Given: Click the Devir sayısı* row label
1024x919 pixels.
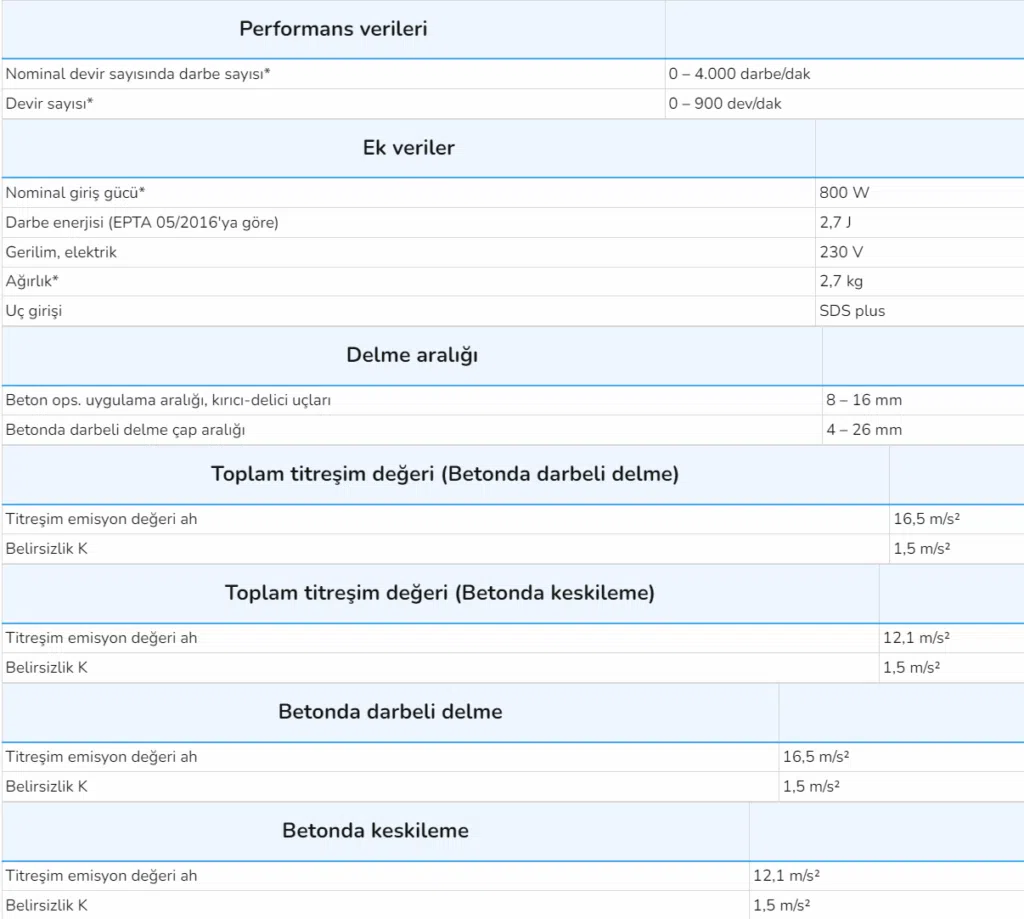Looking at the screenshot, I should (49, 104).
